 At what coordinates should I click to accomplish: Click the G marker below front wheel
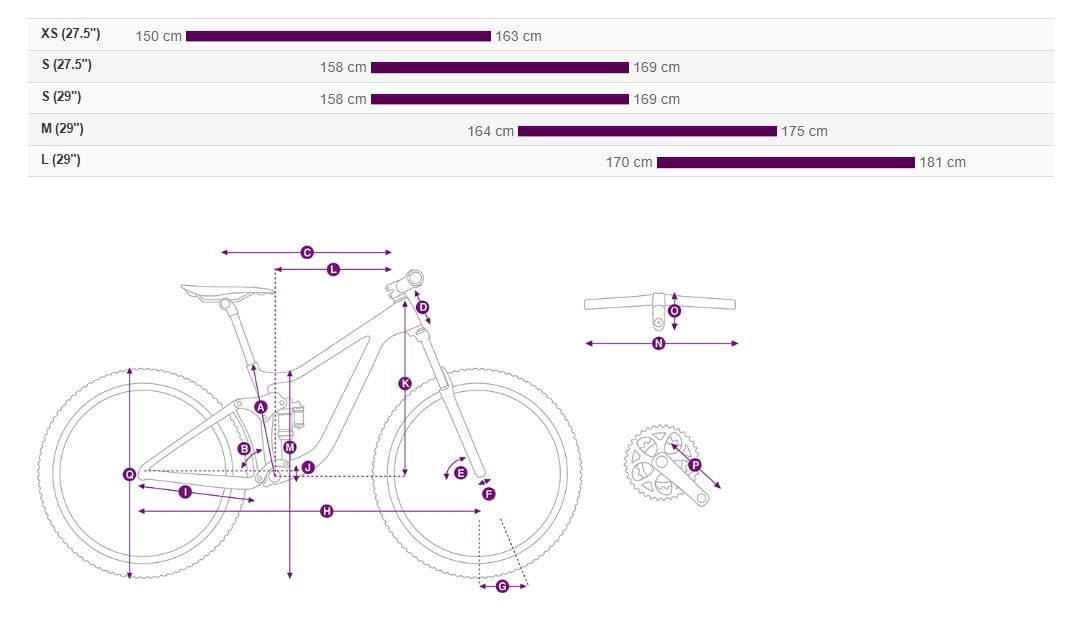[x=502, y=586]
